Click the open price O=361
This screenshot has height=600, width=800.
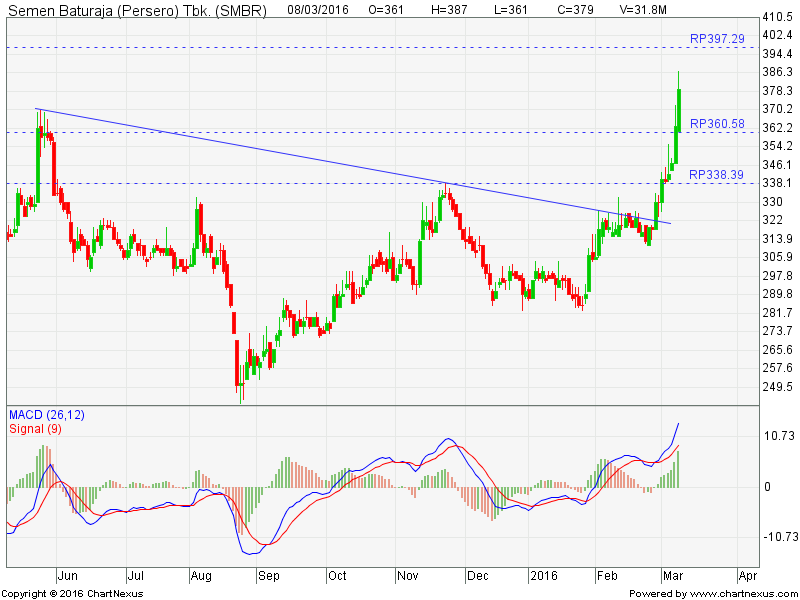[386, 10]
